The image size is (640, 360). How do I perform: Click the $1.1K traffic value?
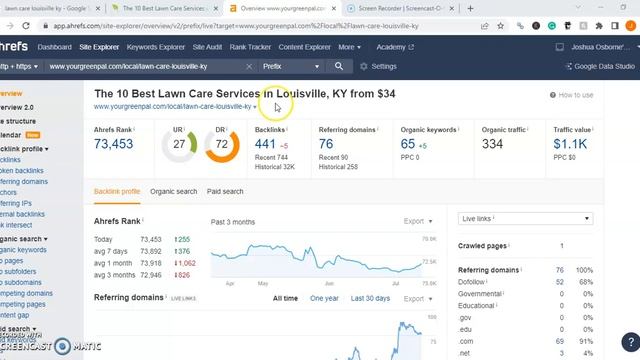click(570, 144)
